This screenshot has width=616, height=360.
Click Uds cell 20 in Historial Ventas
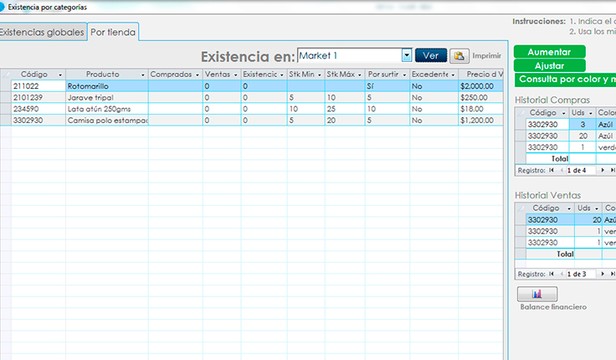tap(588, 220)
